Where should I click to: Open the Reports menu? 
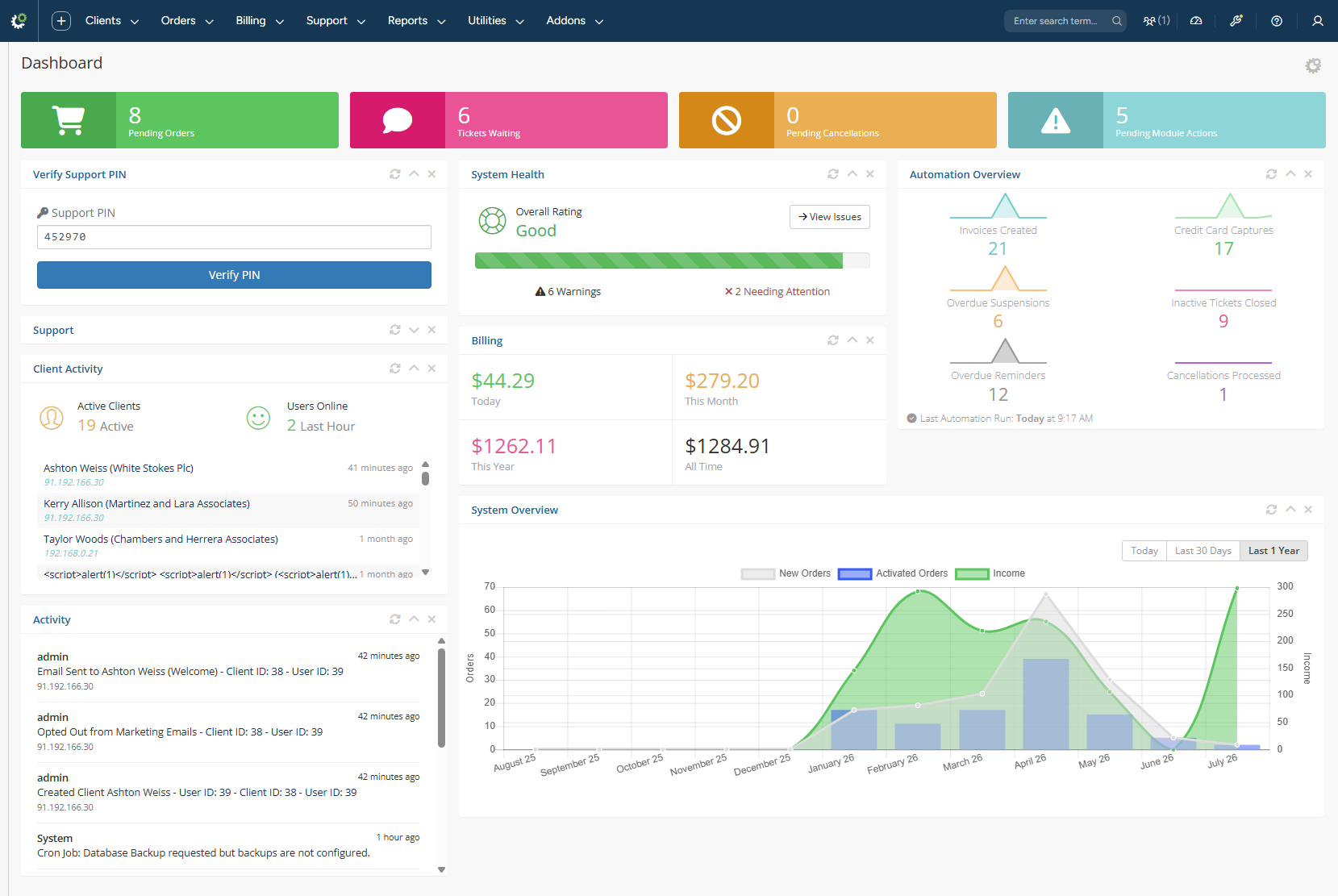click(416, 21)
